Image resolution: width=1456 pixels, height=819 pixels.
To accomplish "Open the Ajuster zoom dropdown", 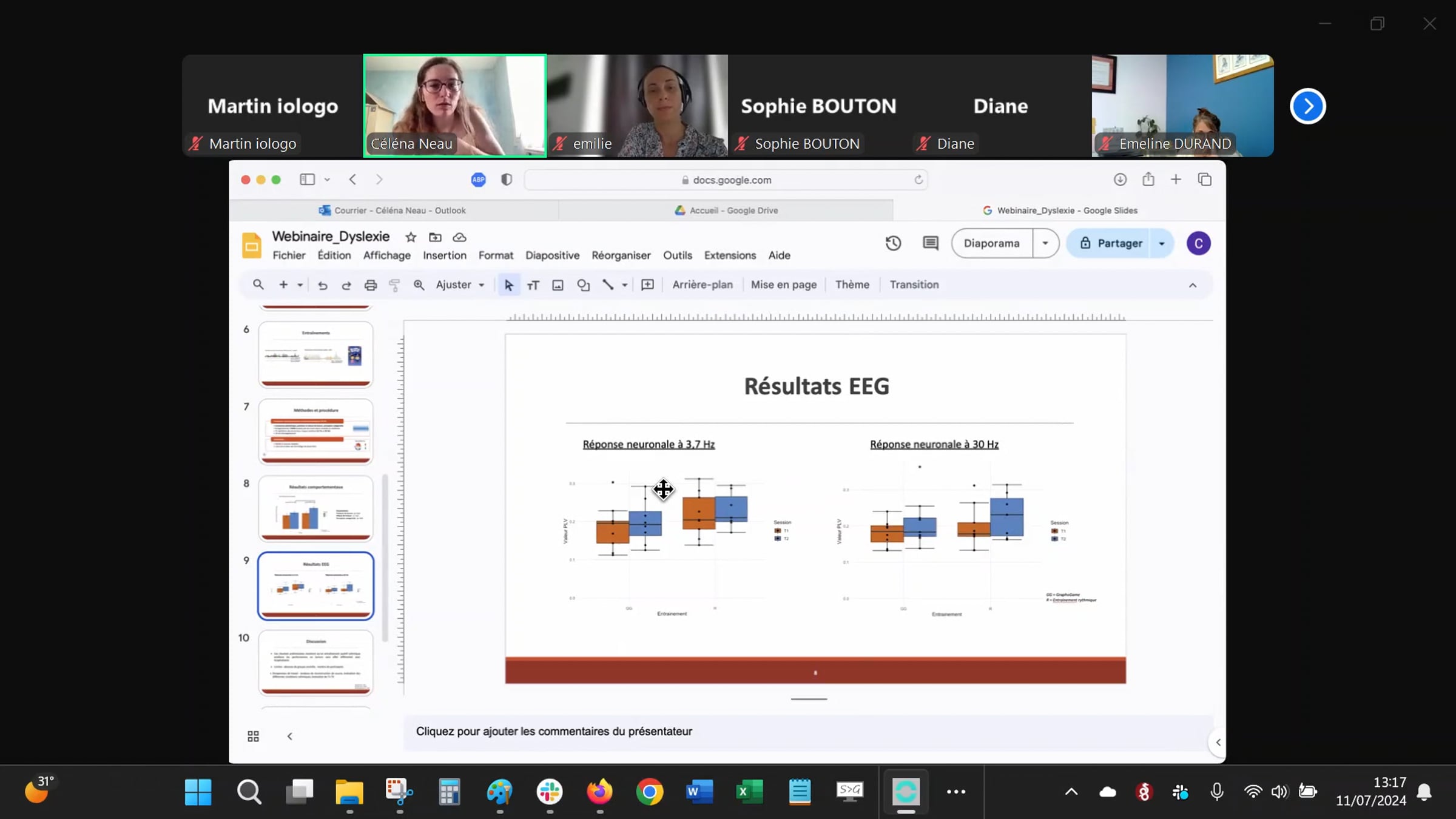I will click(460, 285).
